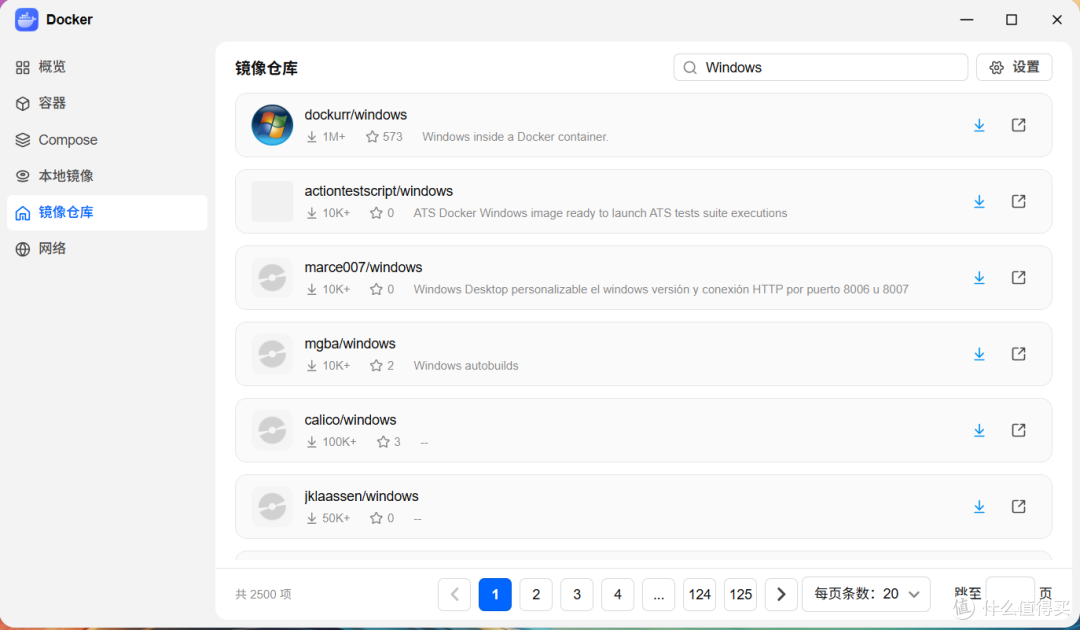
Task: Download the dockurr/windows image
Action: tap(979, 125)
